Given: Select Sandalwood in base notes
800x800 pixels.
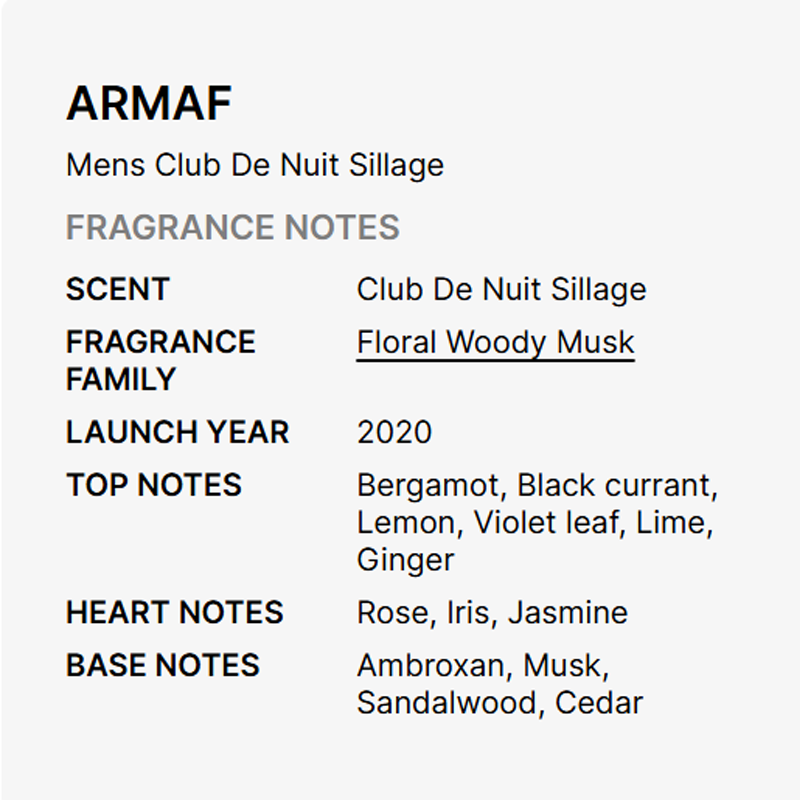Looking at the screenshot, I should click(x=448, y=702).
